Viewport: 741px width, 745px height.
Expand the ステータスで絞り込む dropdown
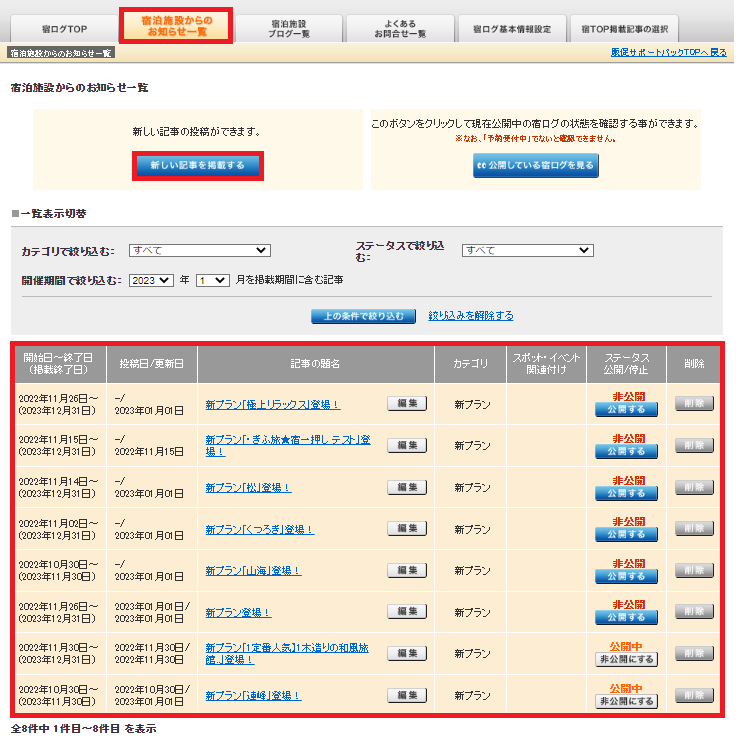pyautogui.click(x=527, y=251)
